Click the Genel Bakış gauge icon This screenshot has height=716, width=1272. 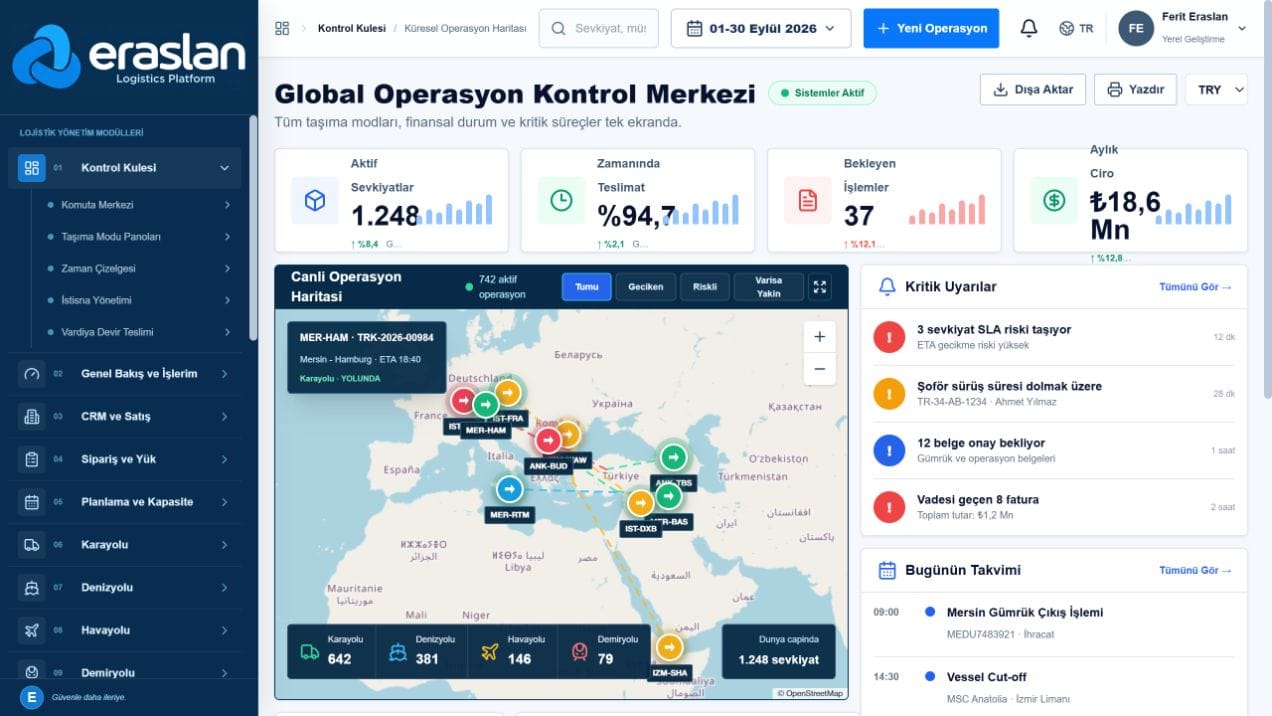[32, 374]
